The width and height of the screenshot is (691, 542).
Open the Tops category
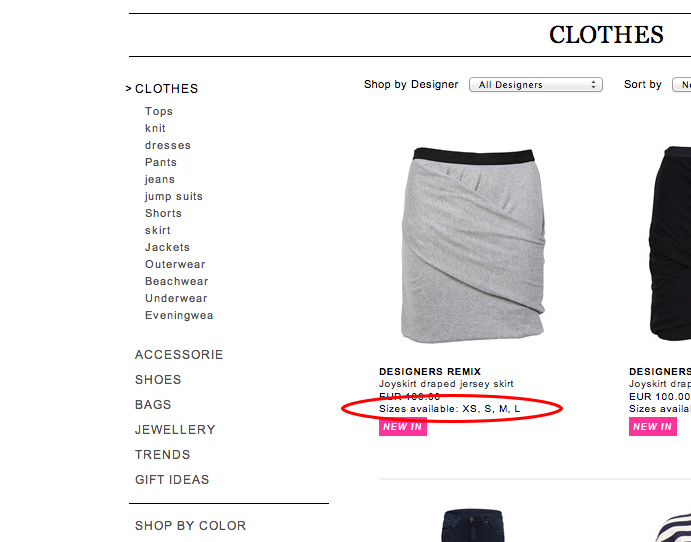pyautogui.click(x=159, y=111)
